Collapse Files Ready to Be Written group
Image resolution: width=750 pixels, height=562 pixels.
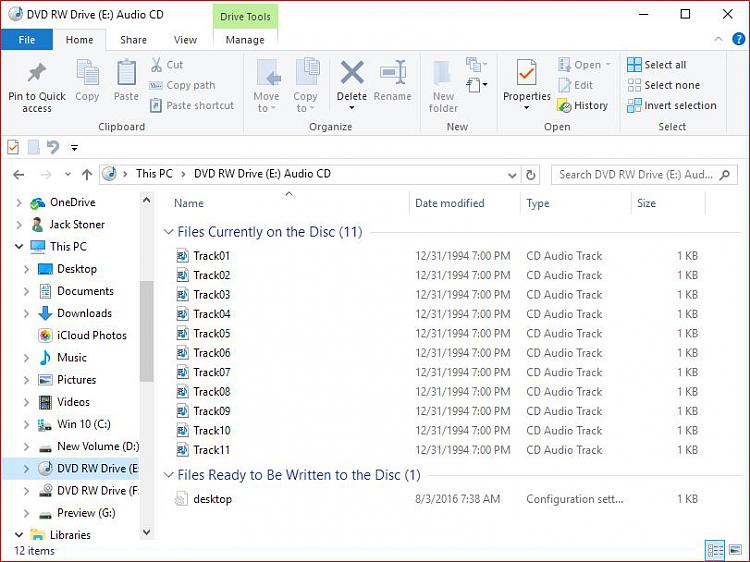(x=168, y=475)
